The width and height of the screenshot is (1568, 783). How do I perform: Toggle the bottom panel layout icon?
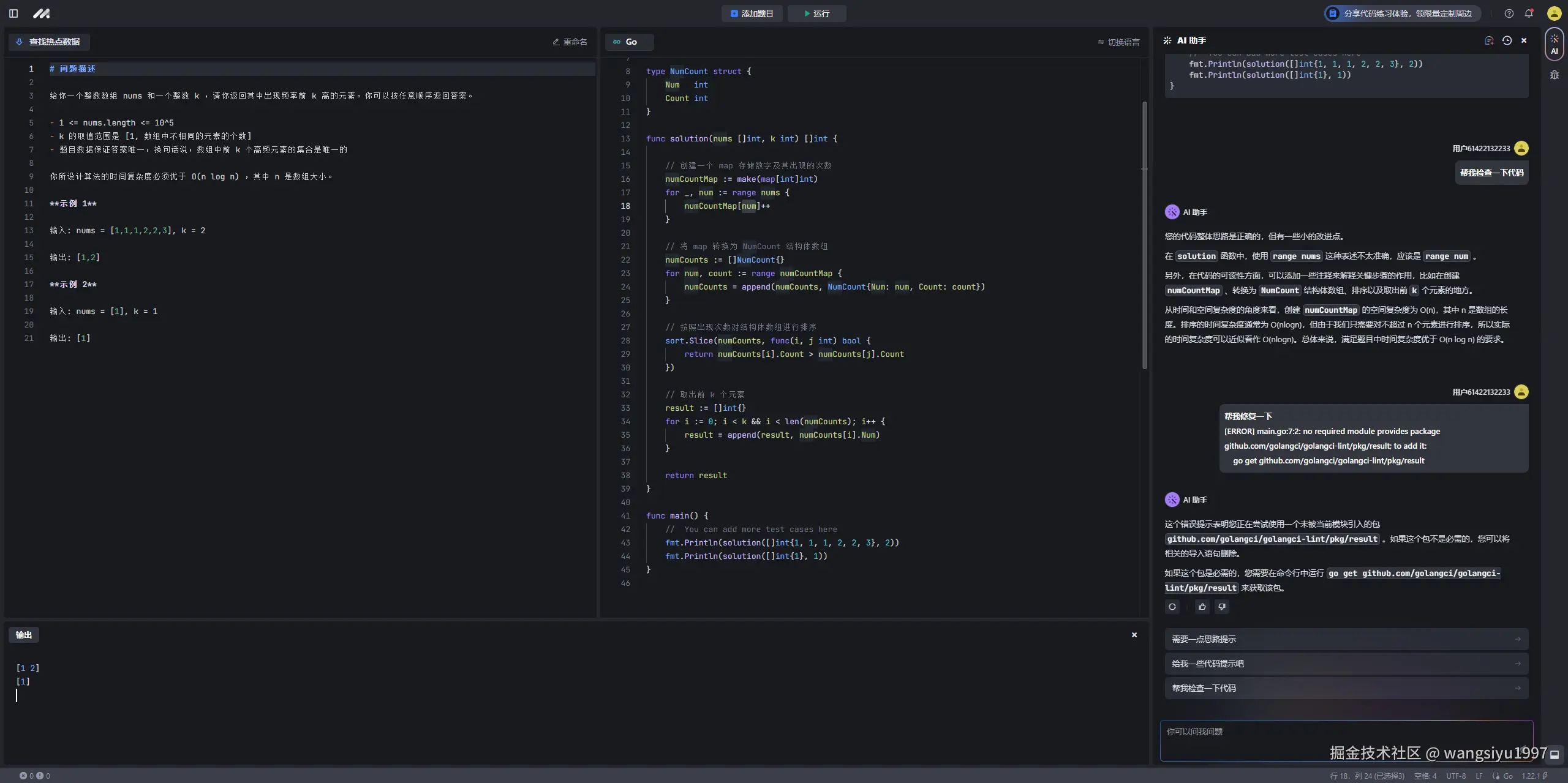pos(1555,755)
